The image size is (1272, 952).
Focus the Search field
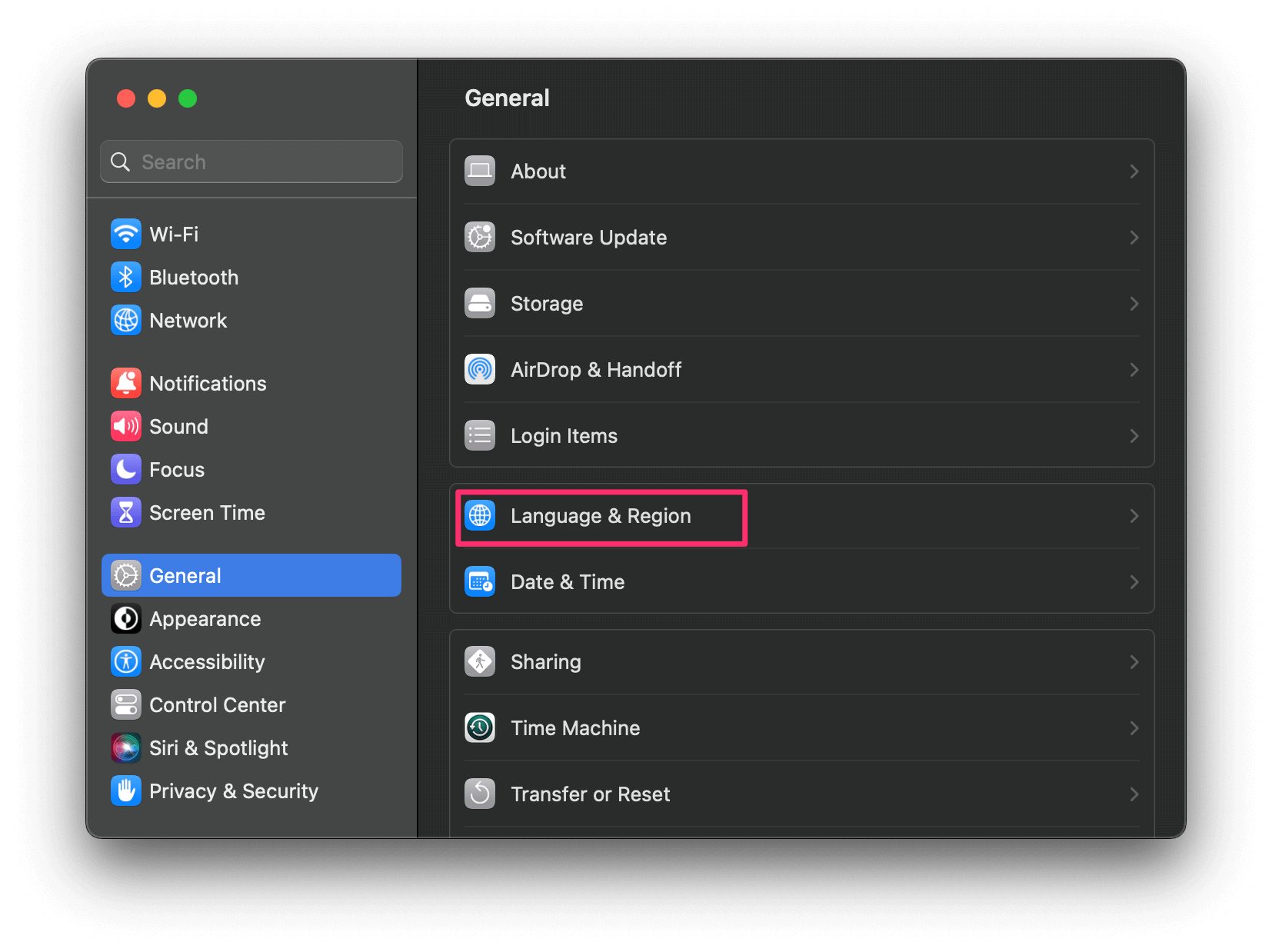pyautogui.click(x=251, y=161)
